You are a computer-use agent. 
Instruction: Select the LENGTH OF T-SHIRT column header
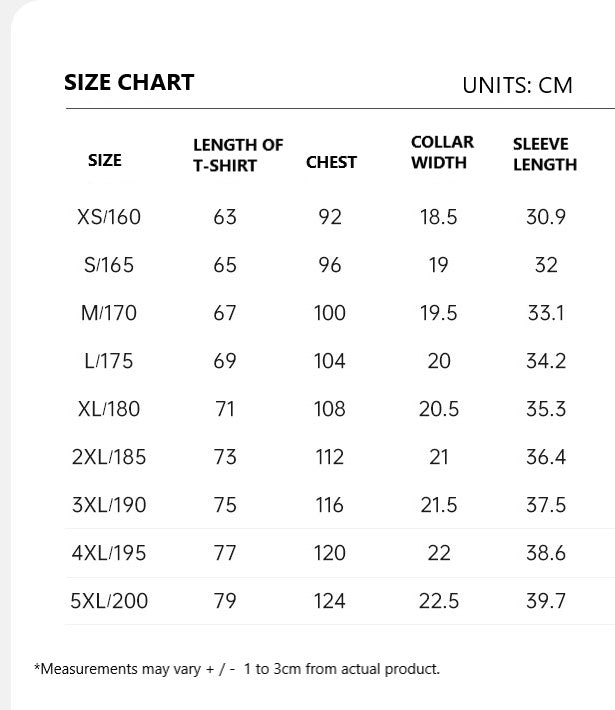pyautogui.click(x=238, y=155)
